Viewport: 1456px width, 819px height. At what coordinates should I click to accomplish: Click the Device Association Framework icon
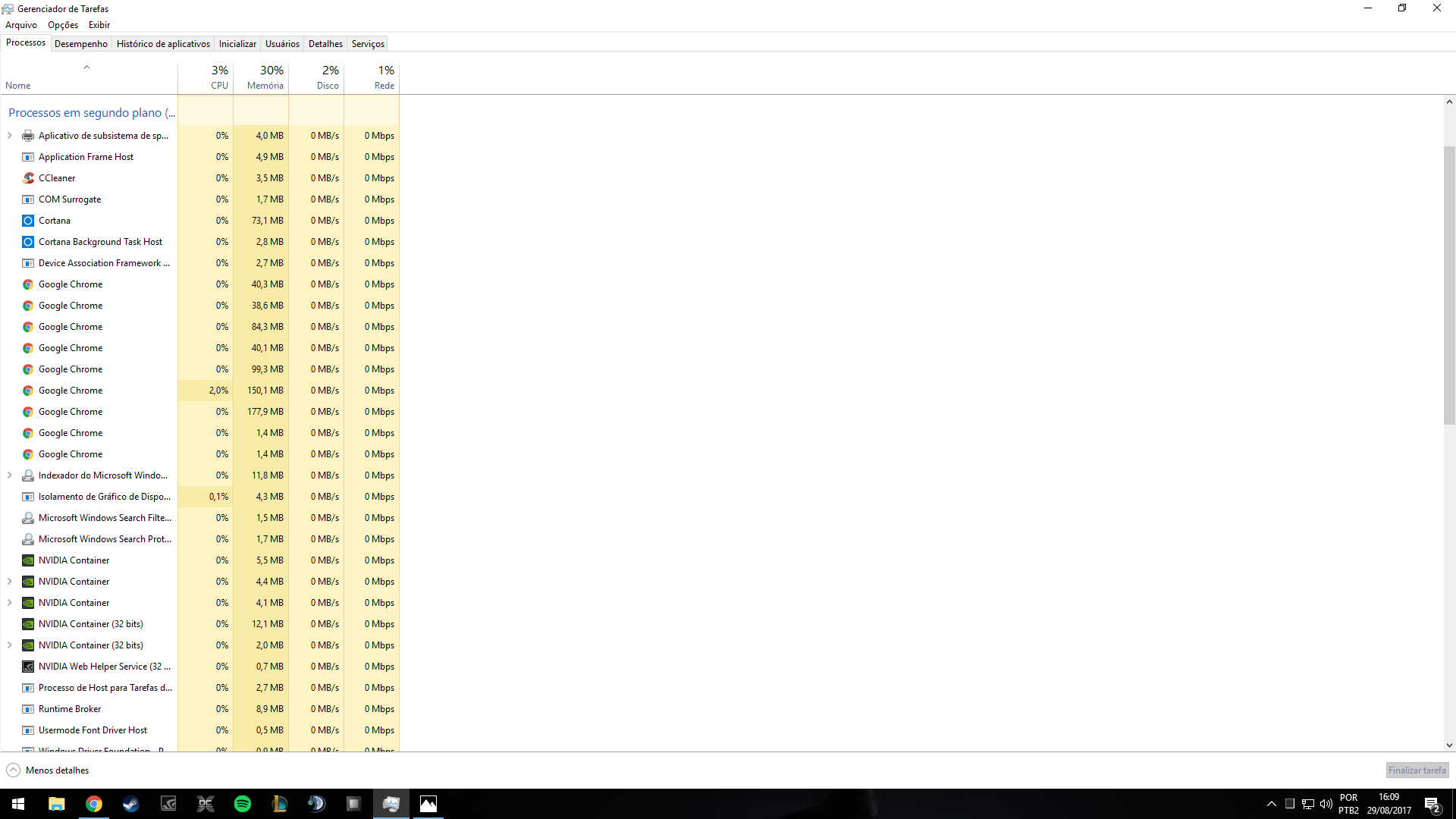(28, 263)
